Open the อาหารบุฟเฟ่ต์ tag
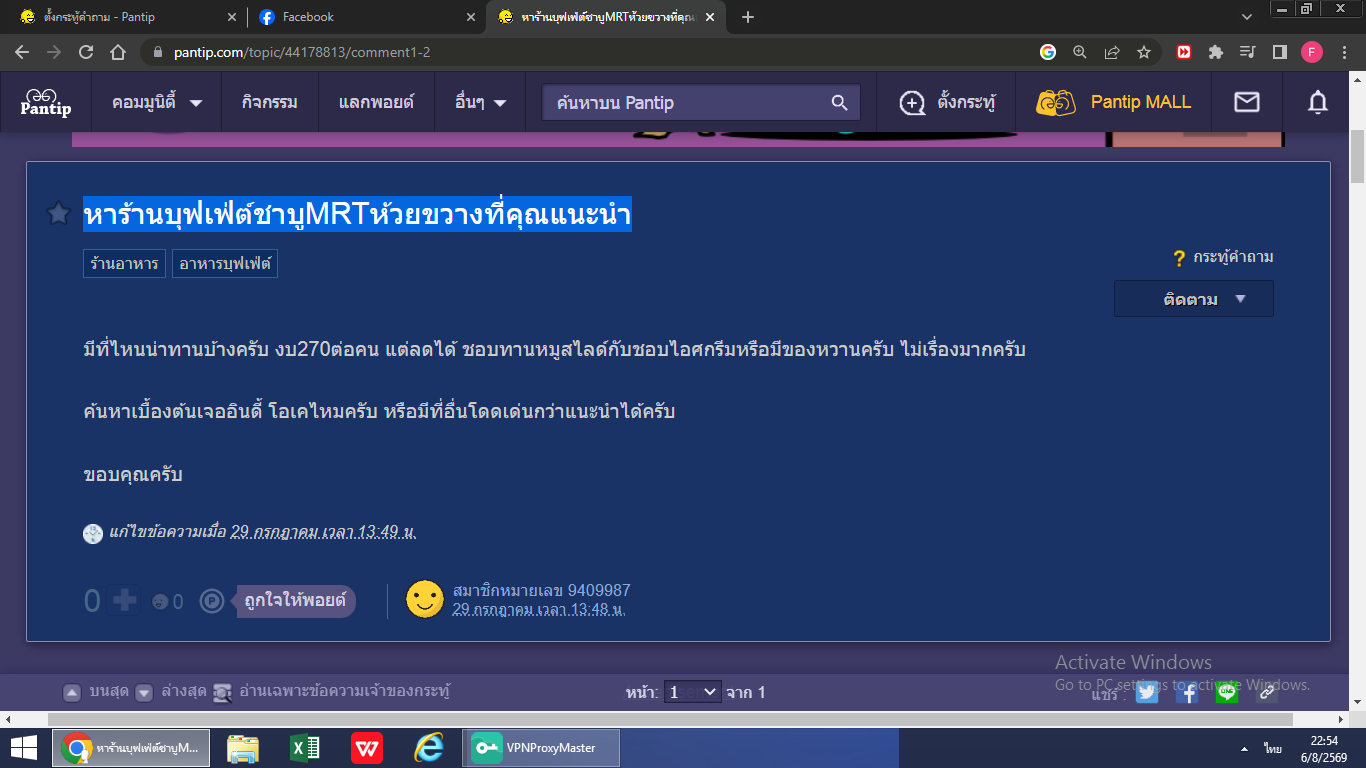1366x768 pixels. click(225, 264)
